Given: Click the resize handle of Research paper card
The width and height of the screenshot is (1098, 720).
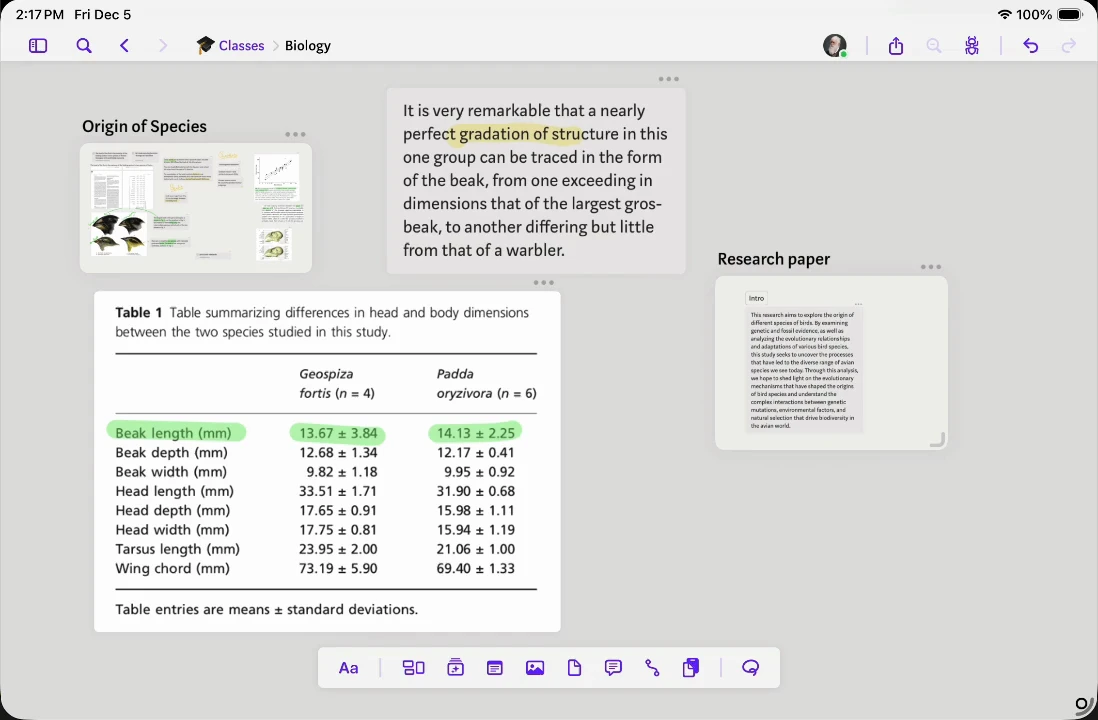Looking at the screenshot, I should (x=938, y=440).
